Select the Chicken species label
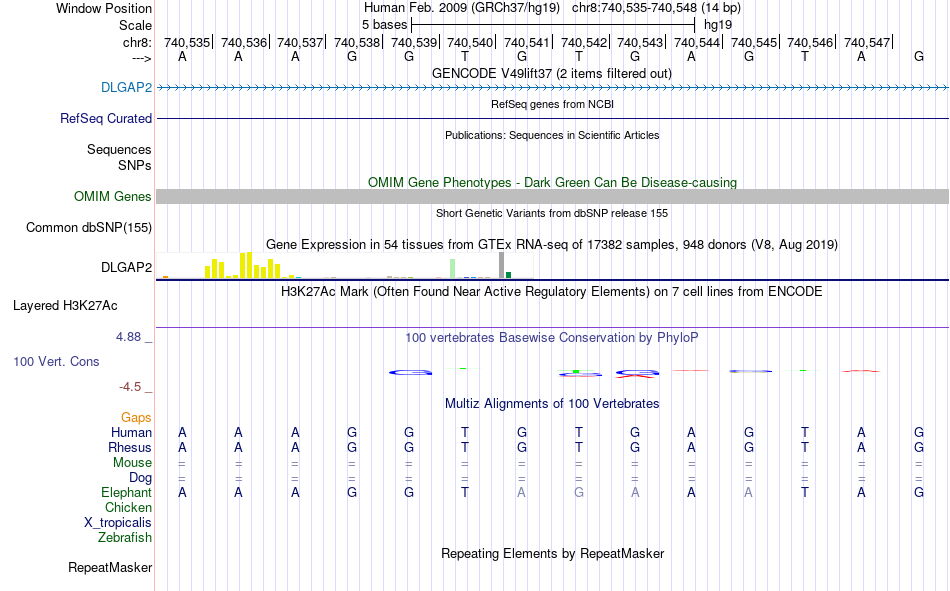950x591 pixels. [128, 507]
